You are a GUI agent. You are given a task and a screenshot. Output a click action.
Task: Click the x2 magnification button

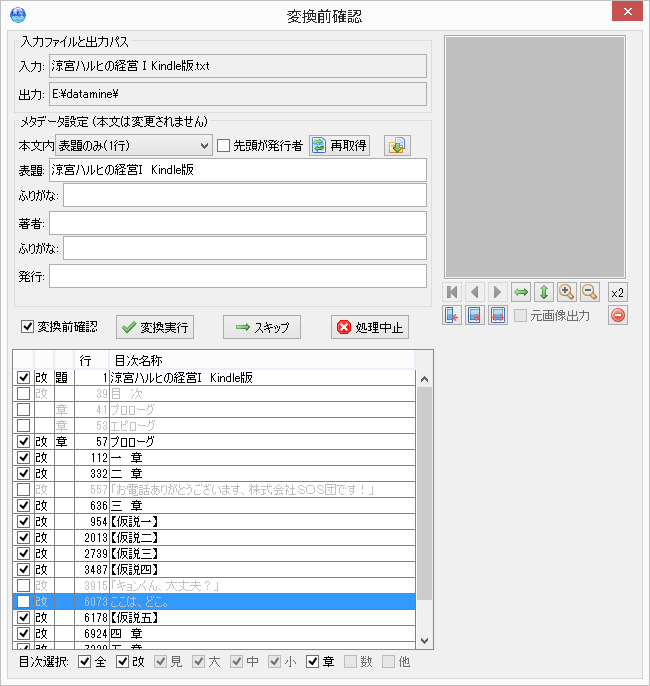click(618, 292)
